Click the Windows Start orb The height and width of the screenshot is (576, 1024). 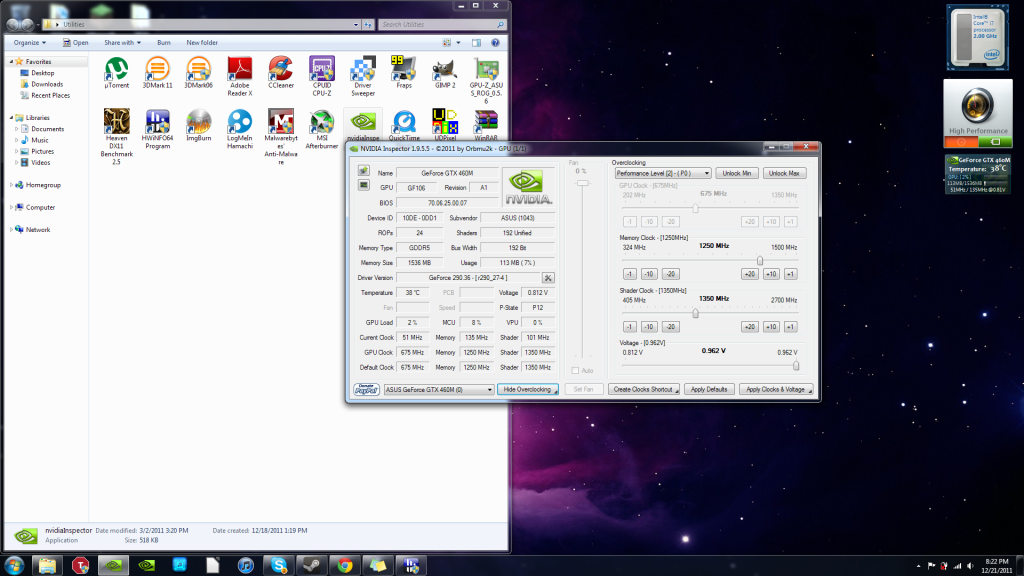(14, 565)
